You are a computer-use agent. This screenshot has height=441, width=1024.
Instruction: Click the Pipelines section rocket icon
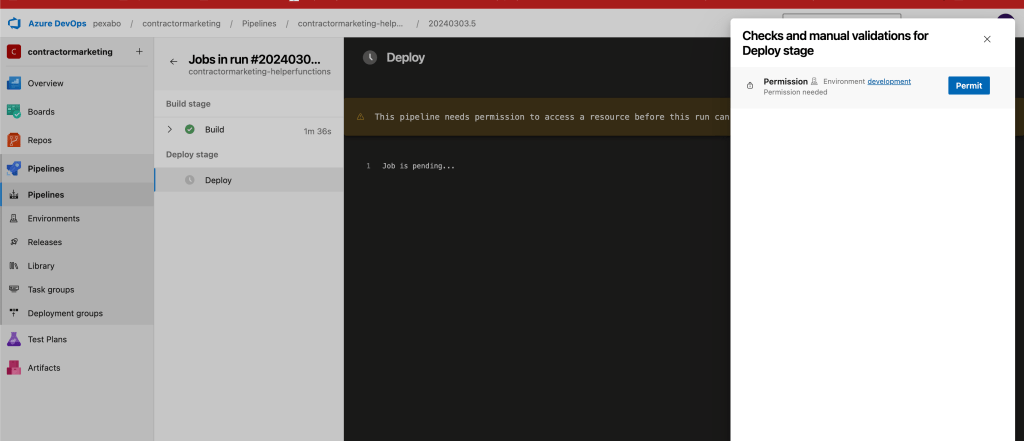[14, 169]
